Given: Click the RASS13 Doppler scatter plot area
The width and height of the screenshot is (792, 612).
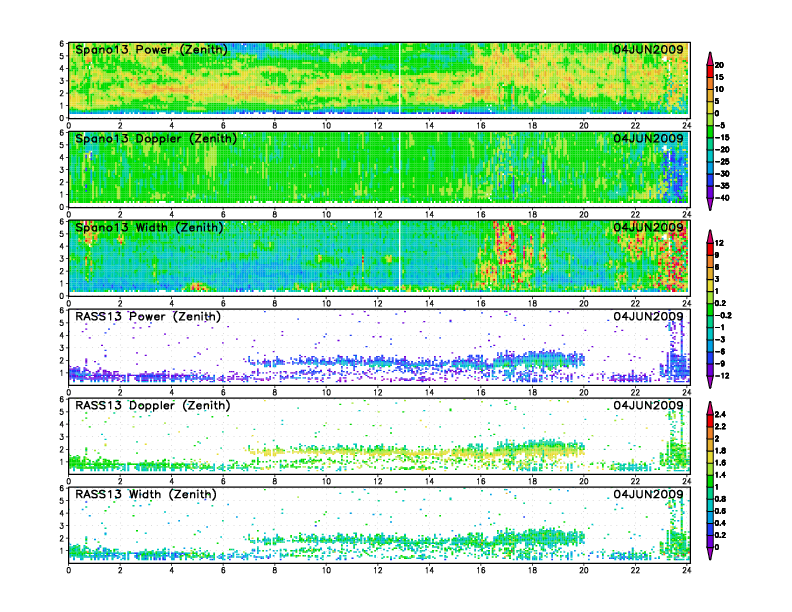Looking at the screenshot, I should (x=379, y=436).
